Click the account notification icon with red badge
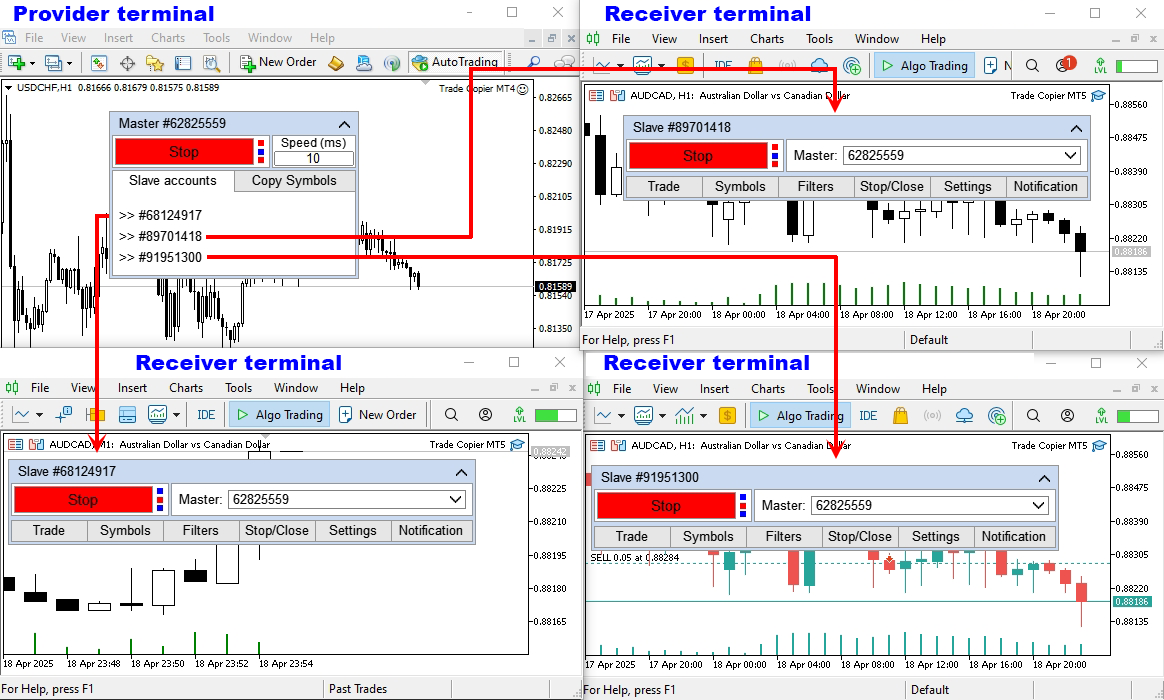1164x700 pixels. [x=1063, y=66]
